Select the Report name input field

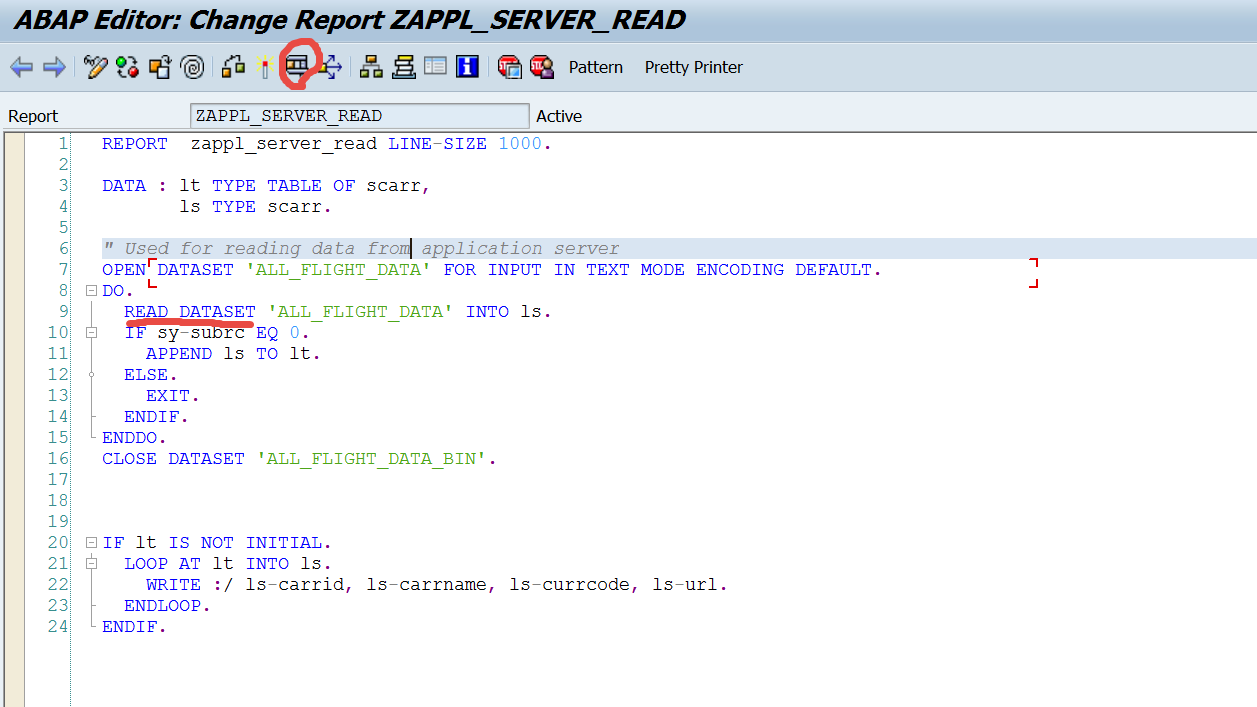click(359, 116)
